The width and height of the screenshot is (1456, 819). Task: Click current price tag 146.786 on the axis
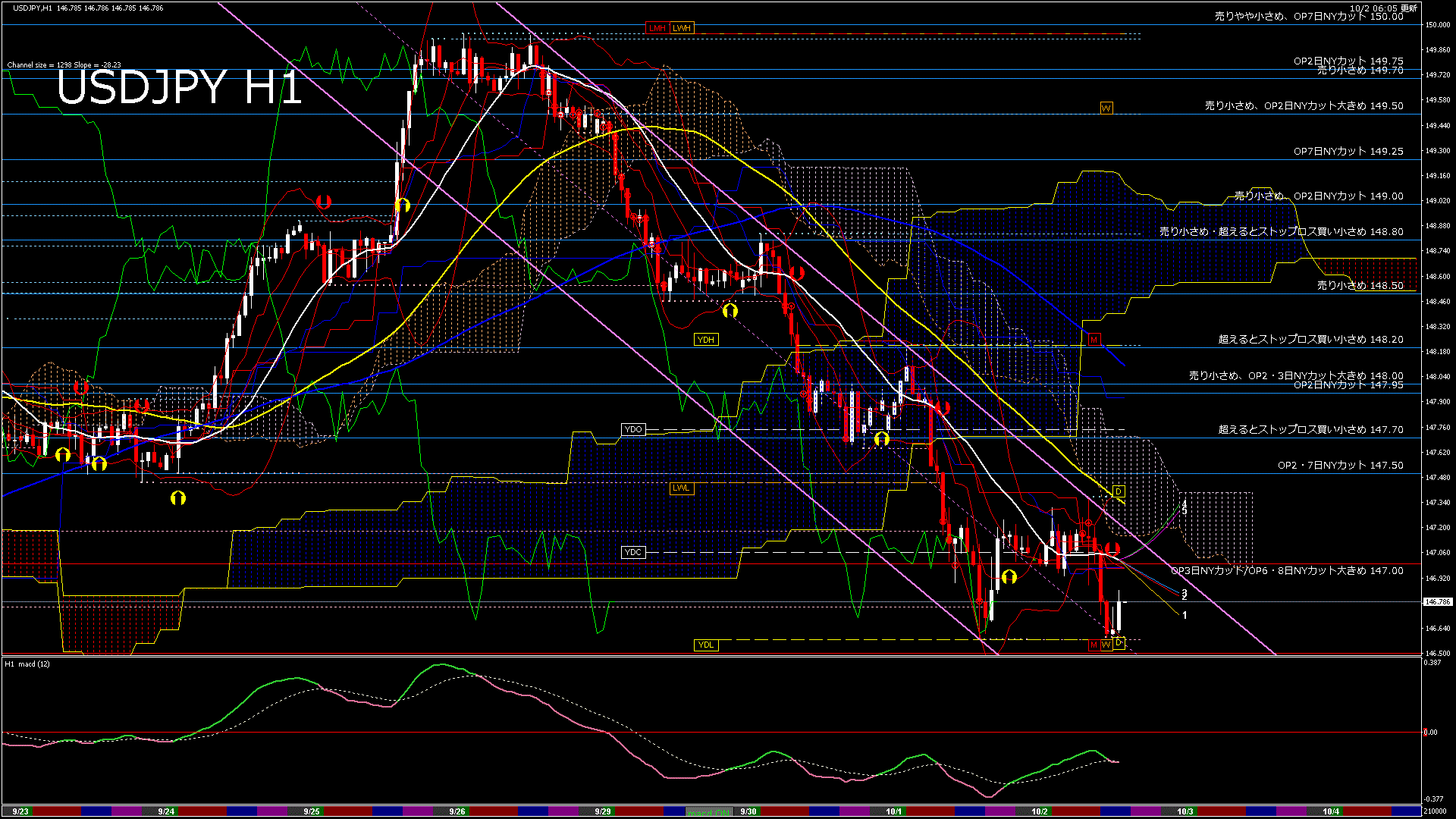1438,602
